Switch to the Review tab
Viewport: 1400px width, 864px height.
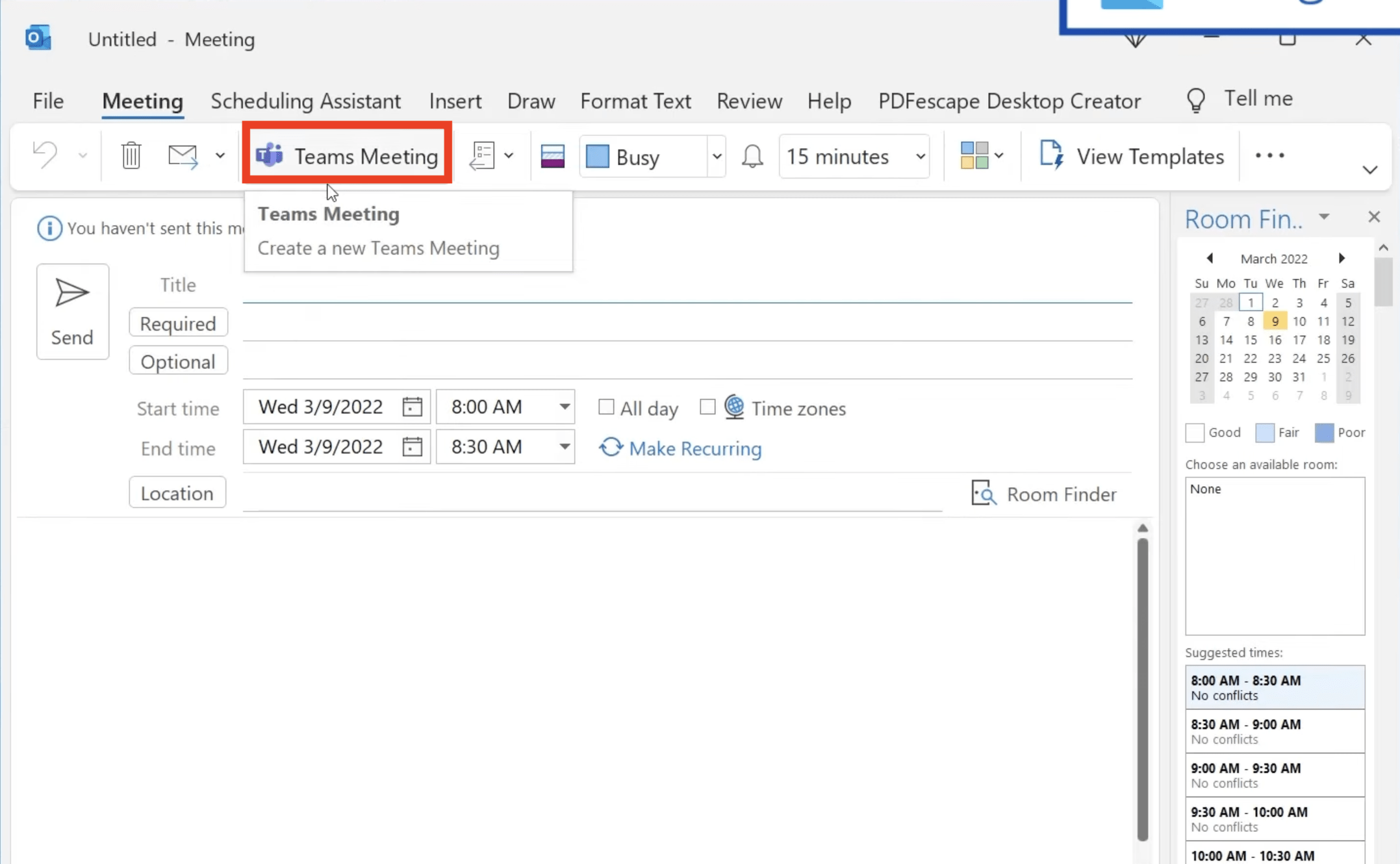point(749,101)
